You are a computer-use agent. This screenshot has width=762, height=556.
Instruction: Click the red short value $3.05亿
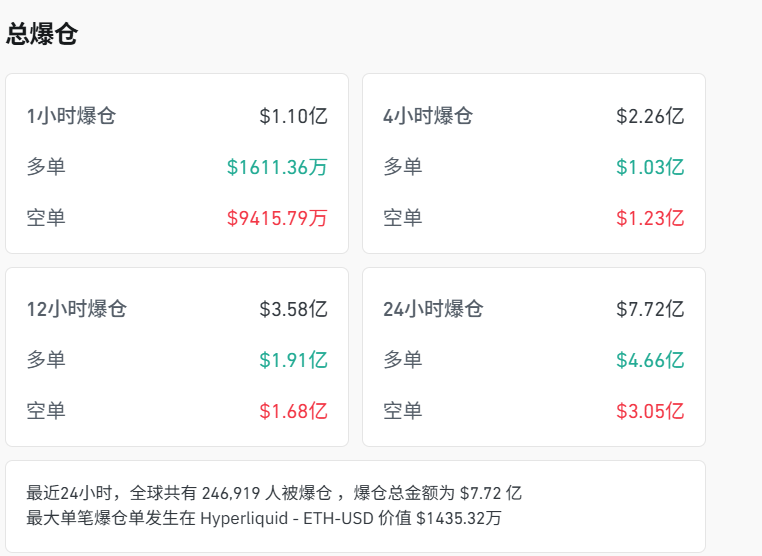click(650, 411)
